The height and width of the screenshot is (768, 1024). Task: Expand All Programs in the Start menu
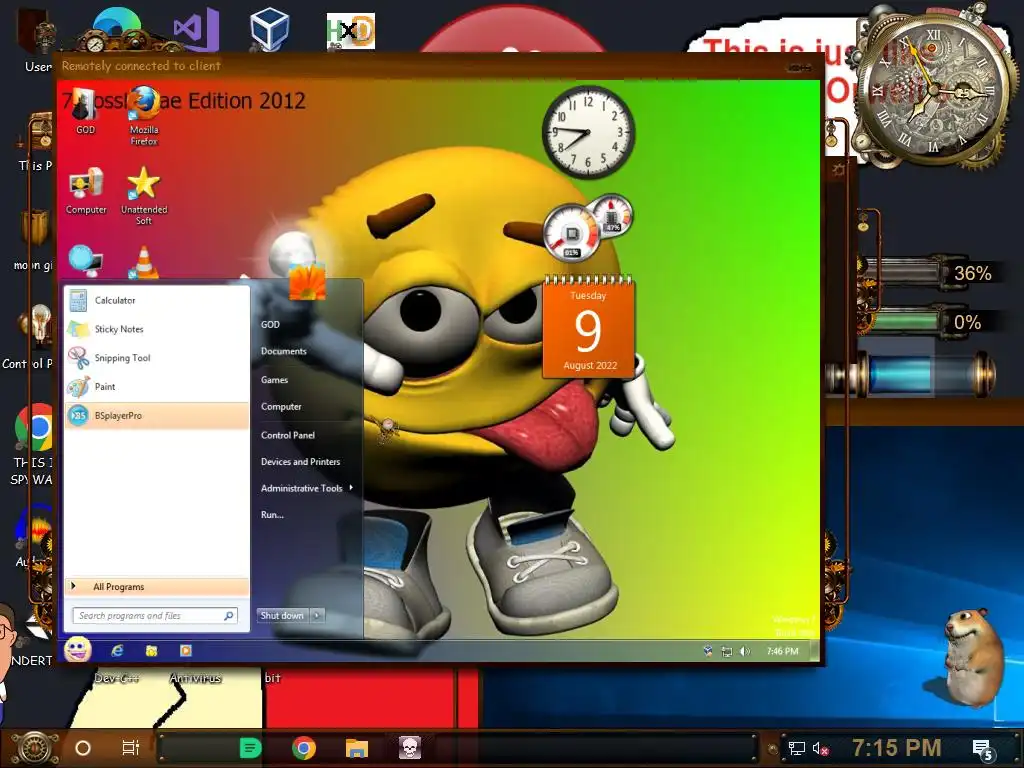[x=157, y=586]
